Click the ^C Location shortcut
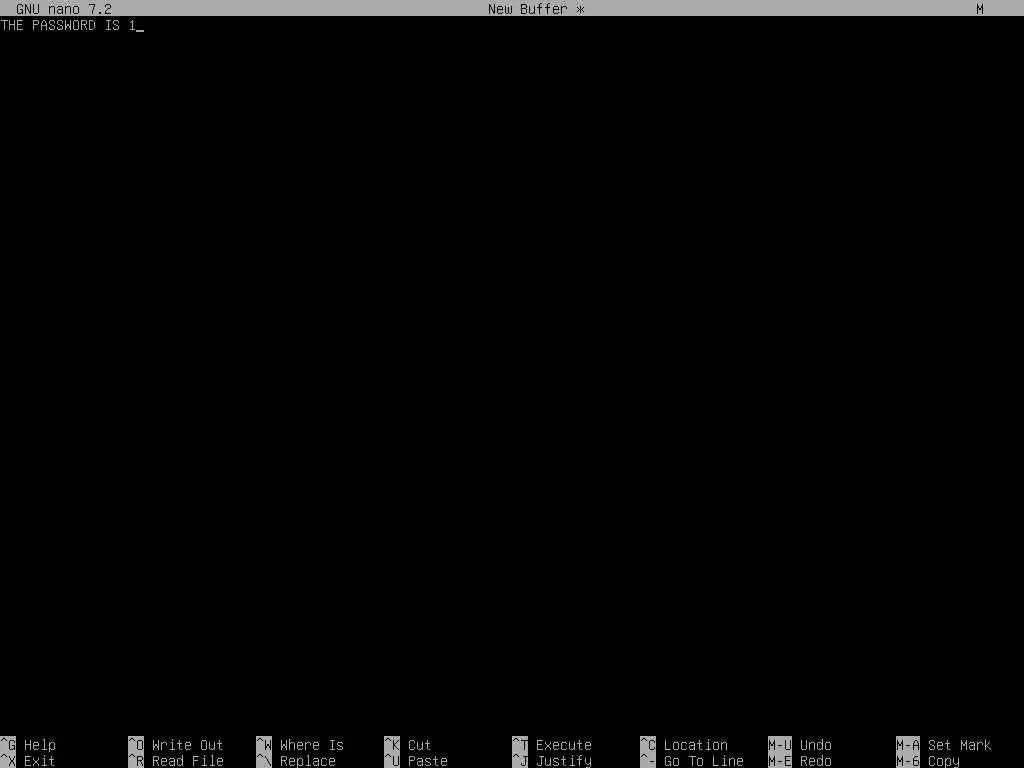Image resolution: width=1024 pixels, height=768 pixels. coord(684,744)
